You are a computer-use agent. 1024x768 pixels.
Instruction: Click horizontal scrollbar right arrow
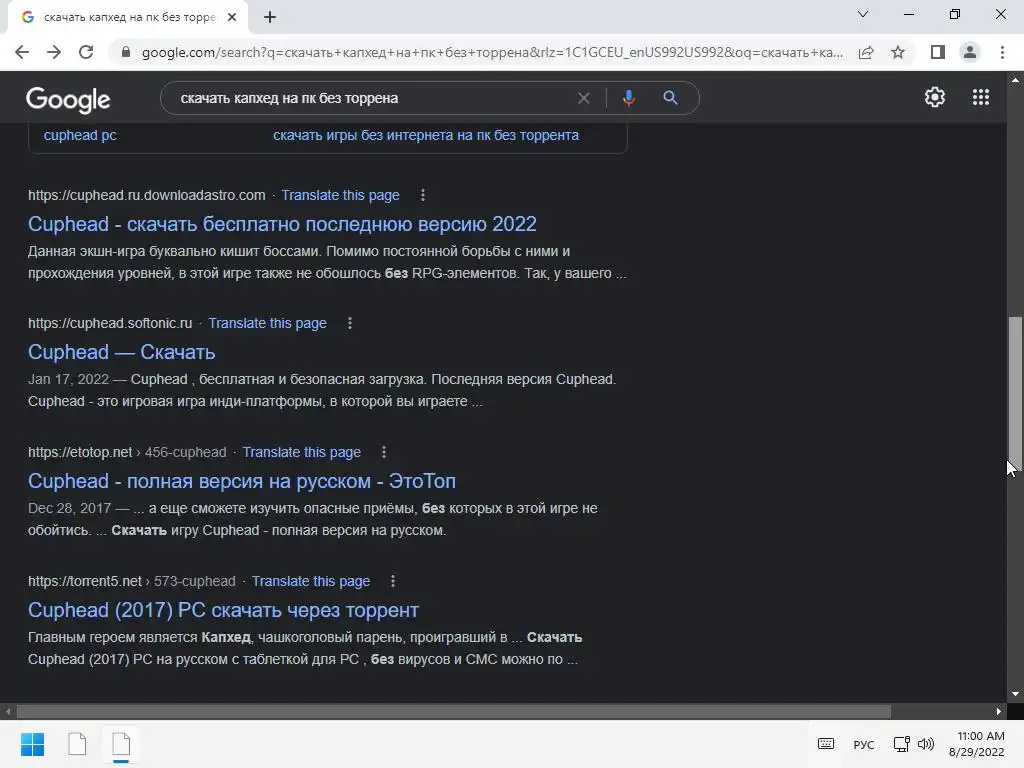click(999, 711)
